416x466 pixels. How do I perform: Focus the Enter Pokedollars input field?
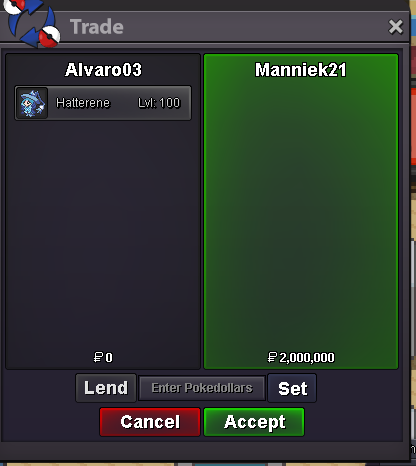click(x=202, y=388)
